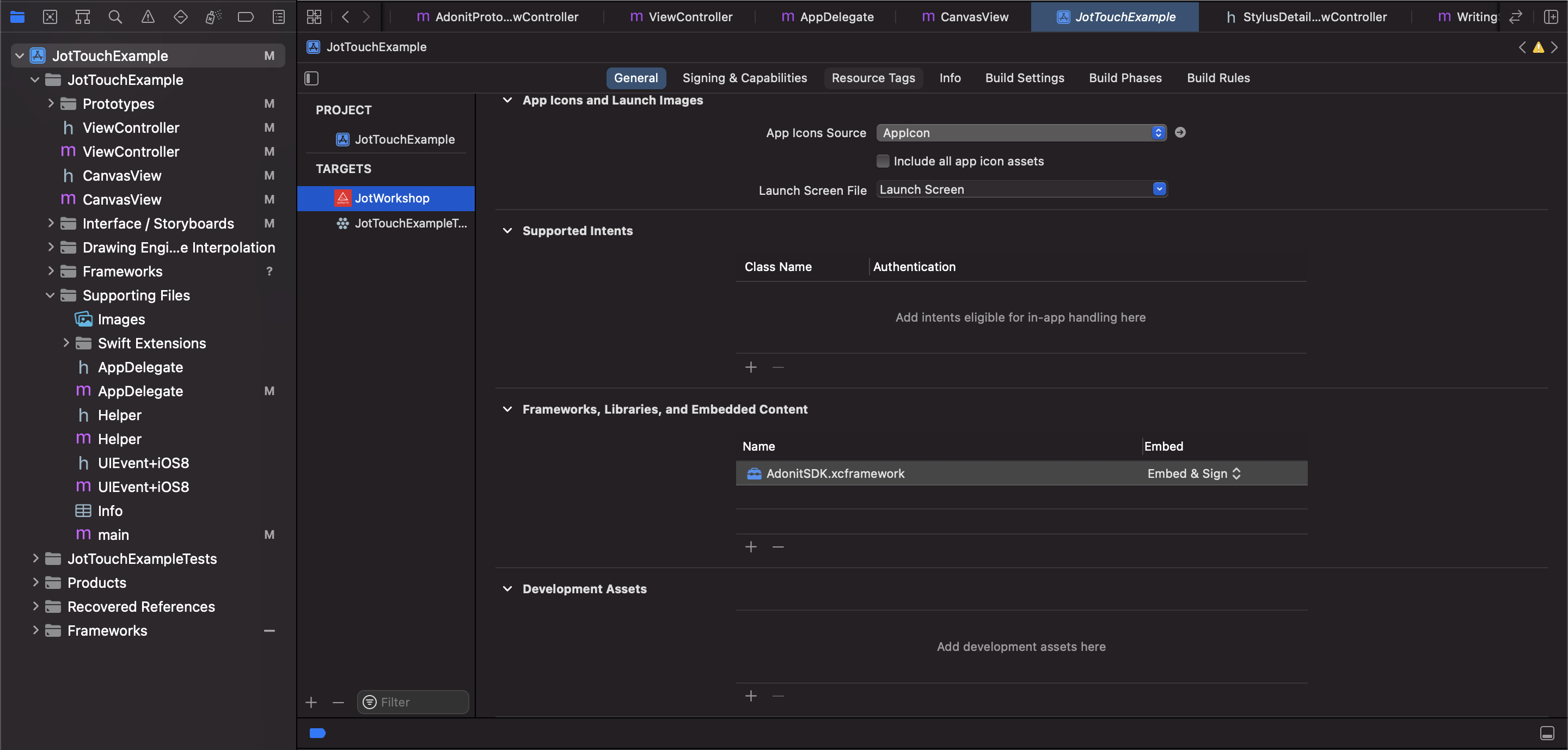Viewport: 1568px width, 750px height.
Task: Open the AppDelegate editor tab
Action: click(x=827, y=17)
